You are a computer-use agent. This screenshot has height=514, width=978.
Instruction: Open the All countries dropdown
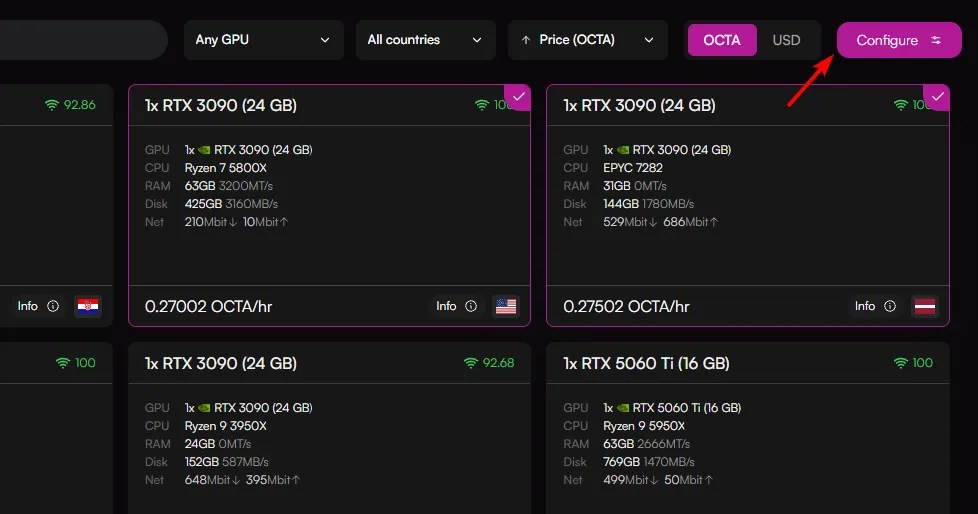(425, 40)
